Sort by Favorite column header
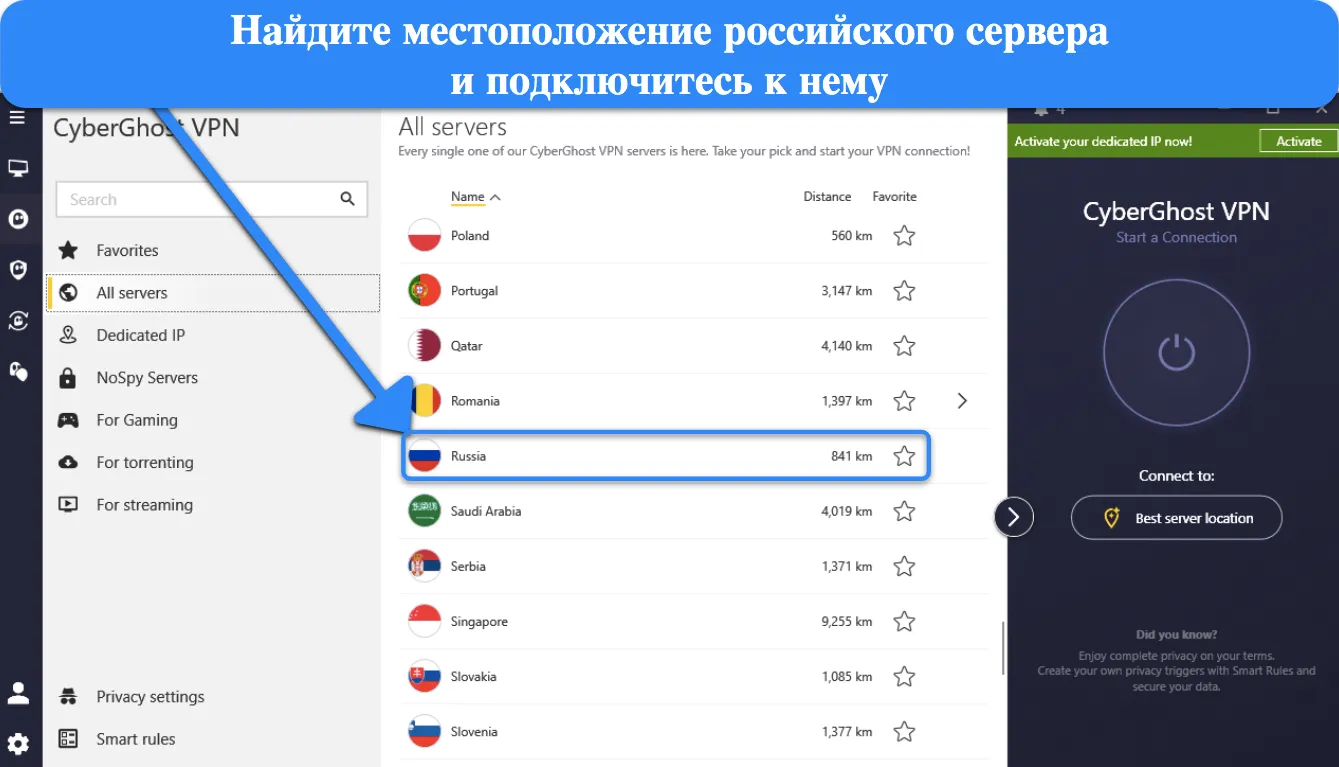Screen dimensions: 1339x767 [x=894, y=197]
